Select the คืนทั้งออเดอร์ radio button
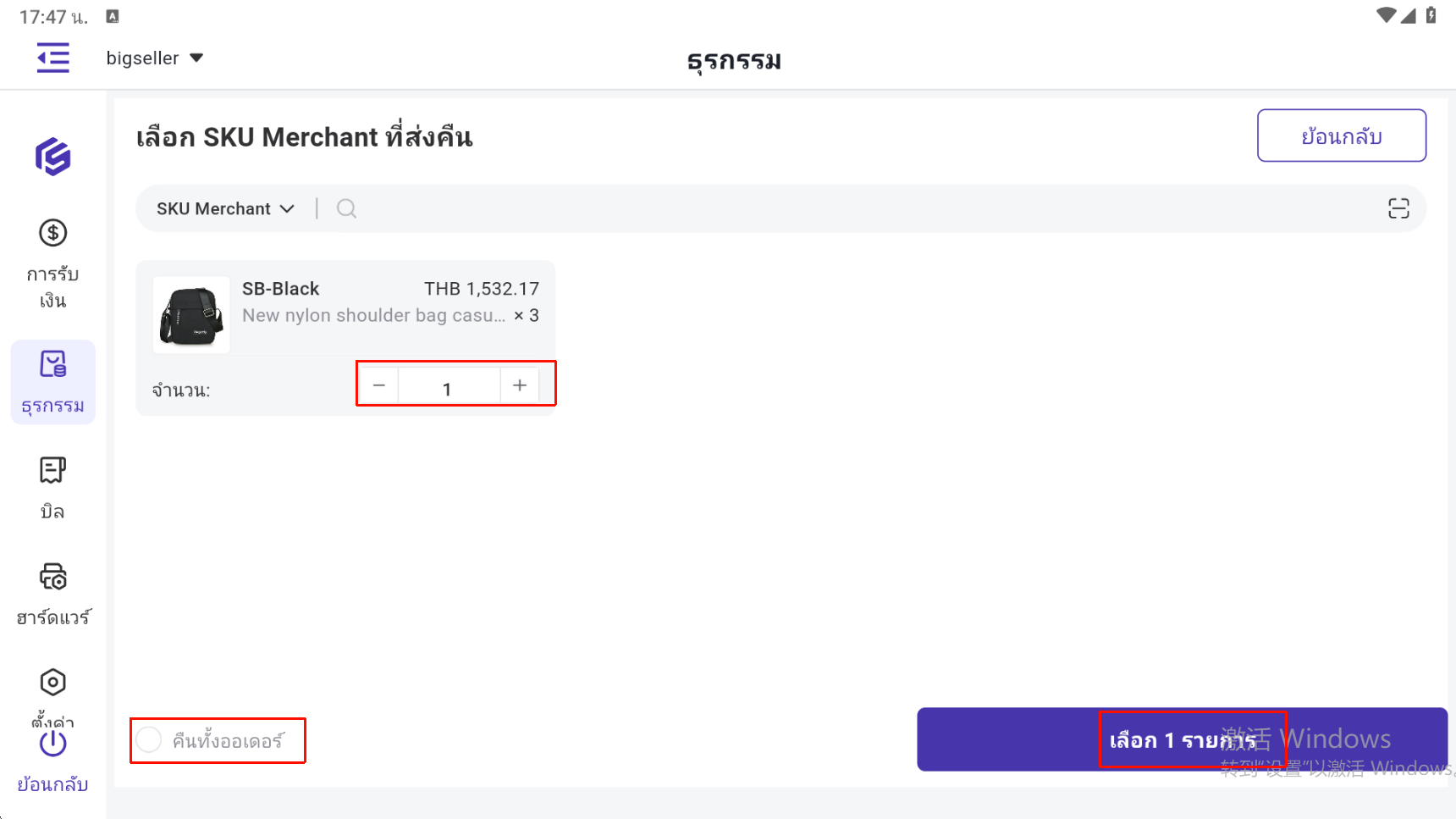 [150, 740]
